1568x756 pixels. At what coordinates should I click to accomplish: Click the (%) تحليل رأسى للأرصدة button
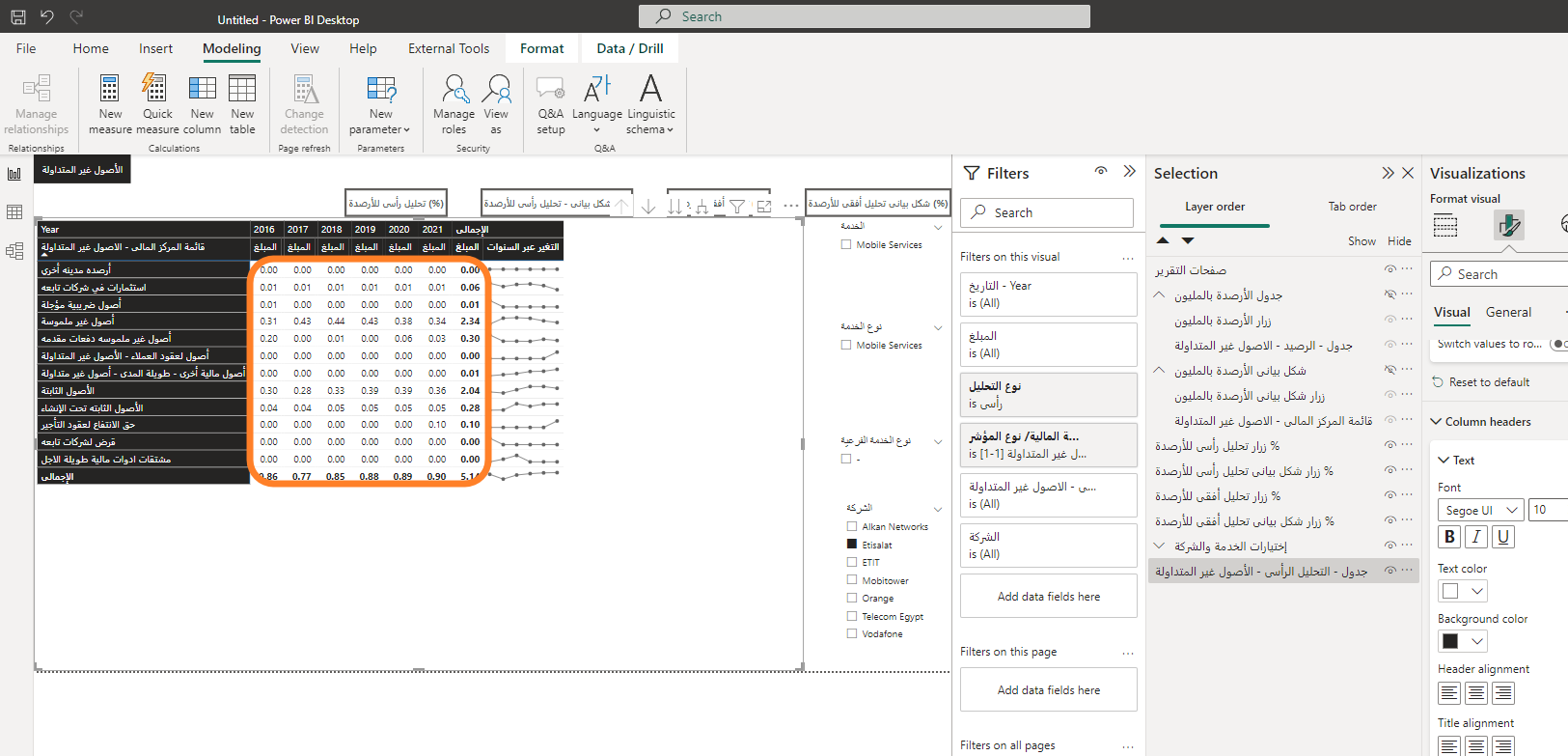pos(396,203)
